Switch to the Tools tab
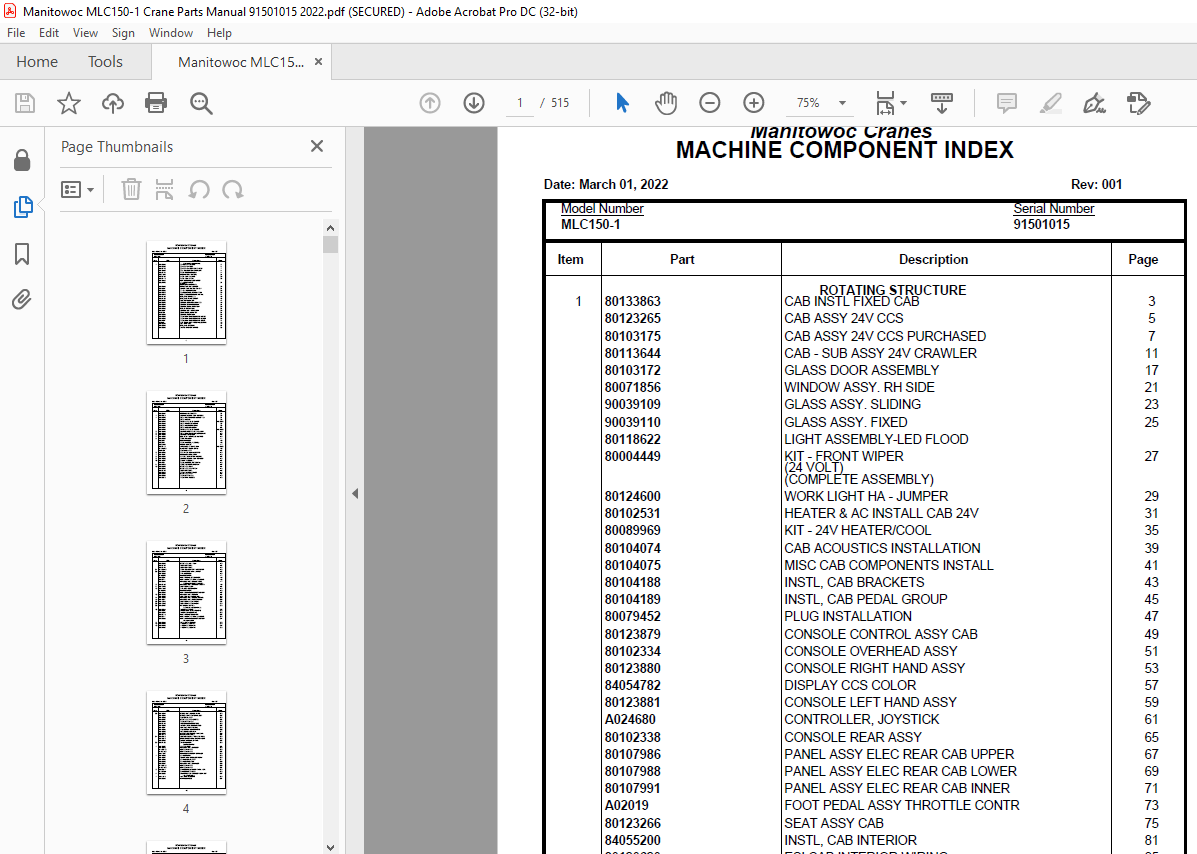The image size is (1197, 854). click(x=105, y=62)
